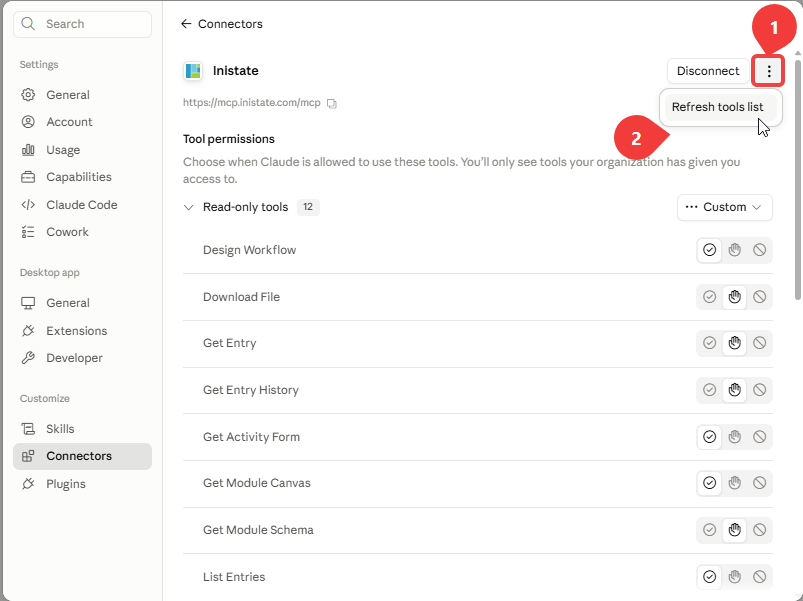Click the vertical scrollbar thumb
The width and height of the screenshot is (803, 601).
(x=797, y=179)
